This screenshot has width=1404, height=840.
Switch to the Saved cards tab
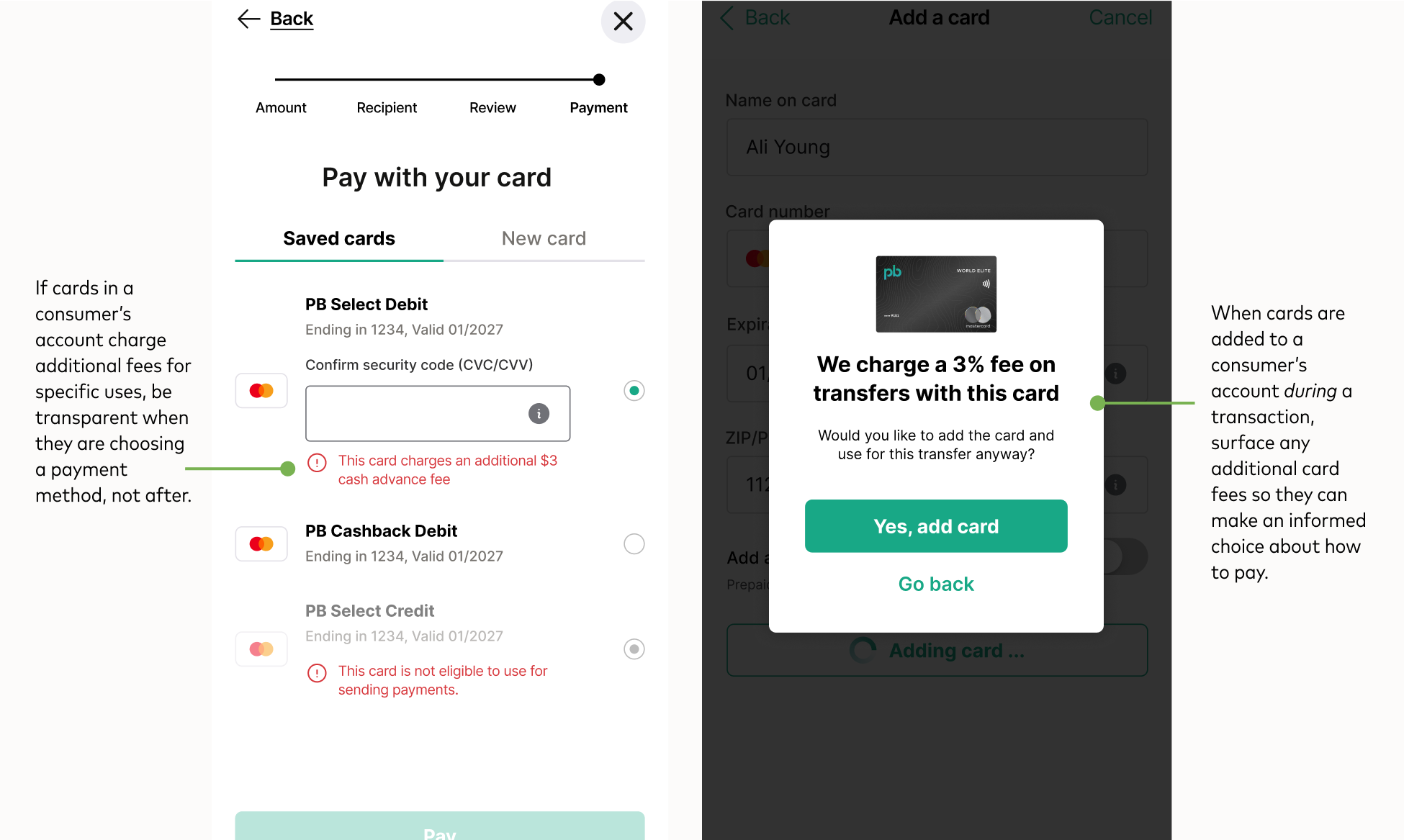tap(339, 239)
